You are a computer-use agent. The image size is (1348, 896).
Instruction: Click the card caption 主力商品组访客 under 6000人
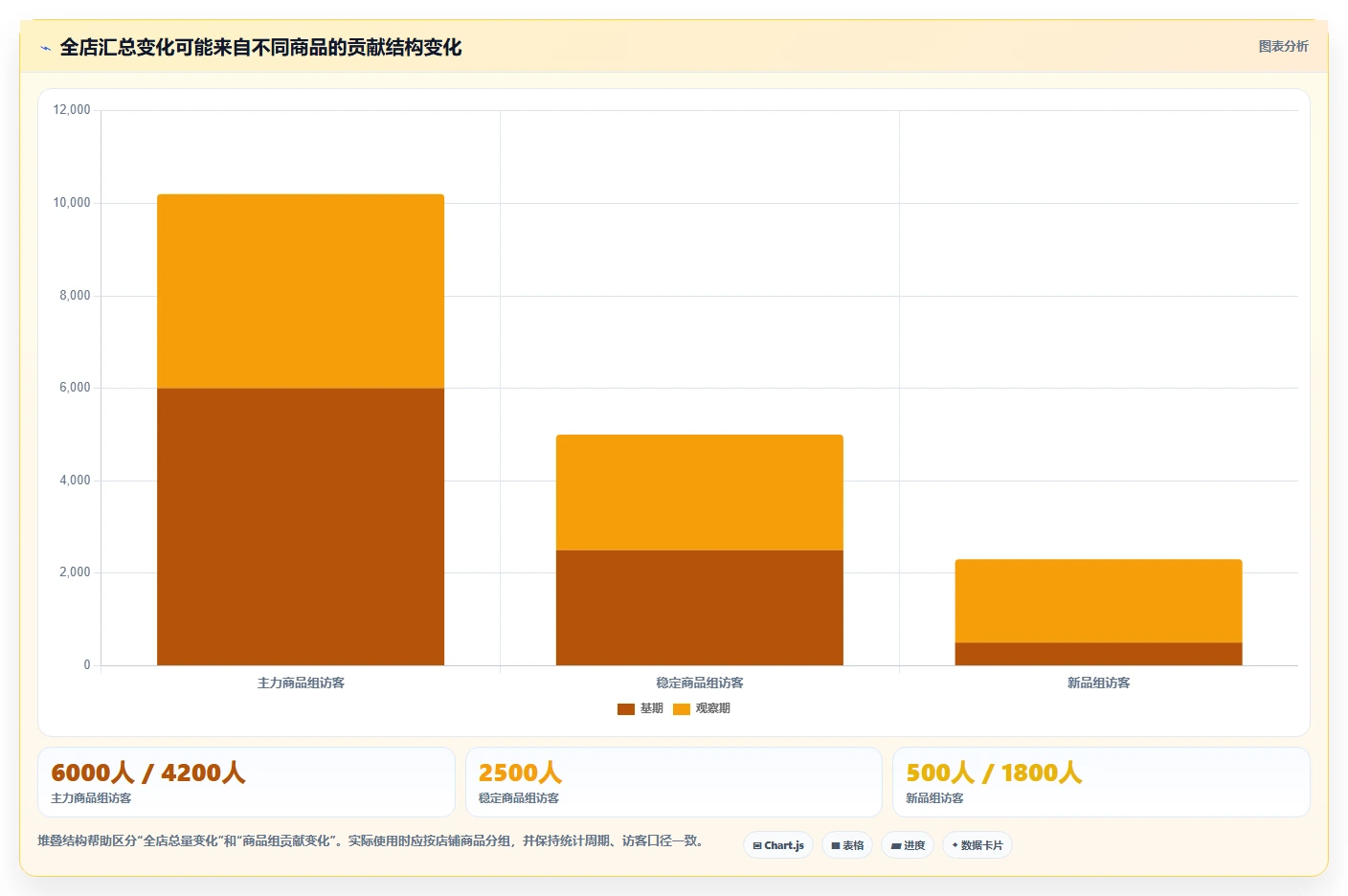[x=91, y=798]
